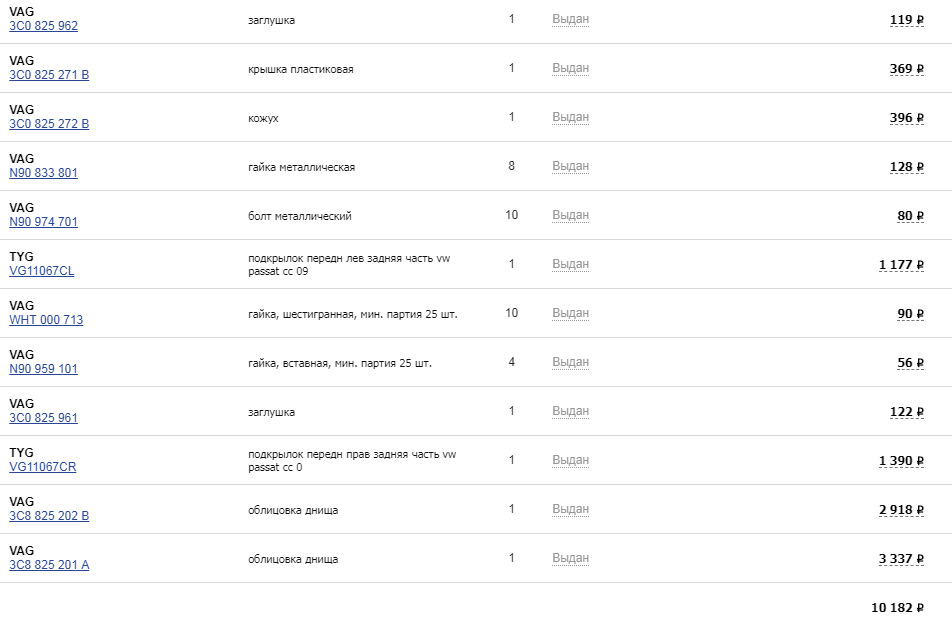Click the 2 918 ₽ price
The image size is (952, 620).
(x=900, y=510)
